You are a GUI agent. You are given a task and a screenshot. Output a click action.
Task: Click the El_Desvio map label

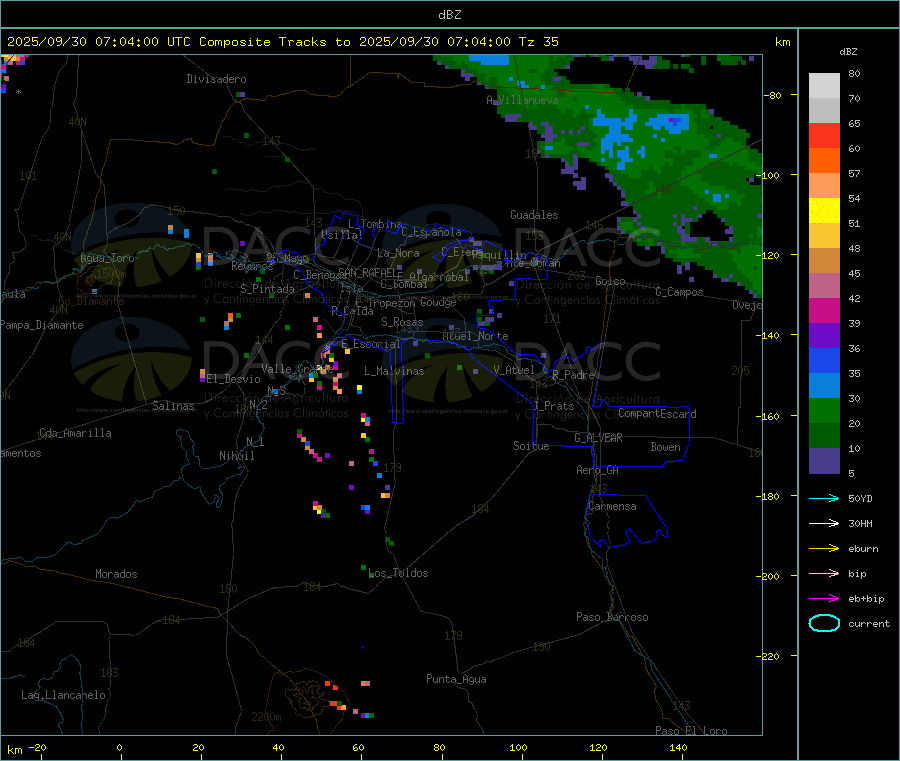pos(234,379)
